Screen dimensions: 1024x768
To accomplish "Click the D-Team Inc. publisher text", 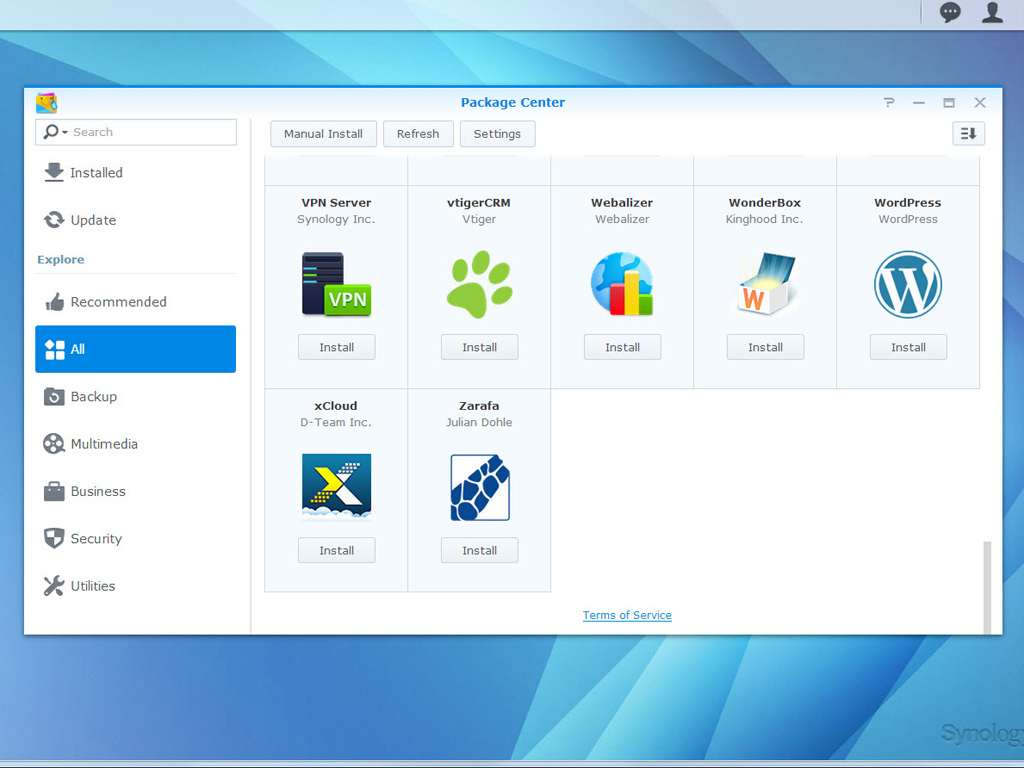I will 336,423.
